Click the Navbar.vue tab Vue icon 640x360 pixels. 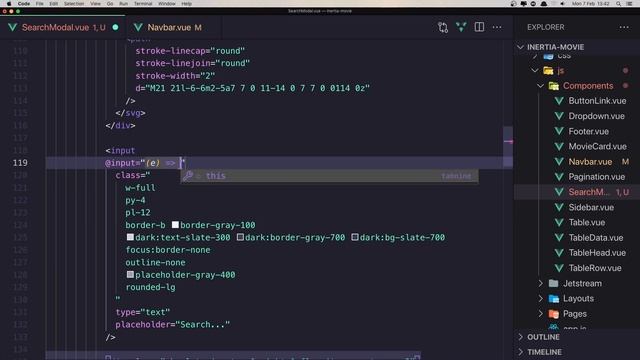click(138, 27)
